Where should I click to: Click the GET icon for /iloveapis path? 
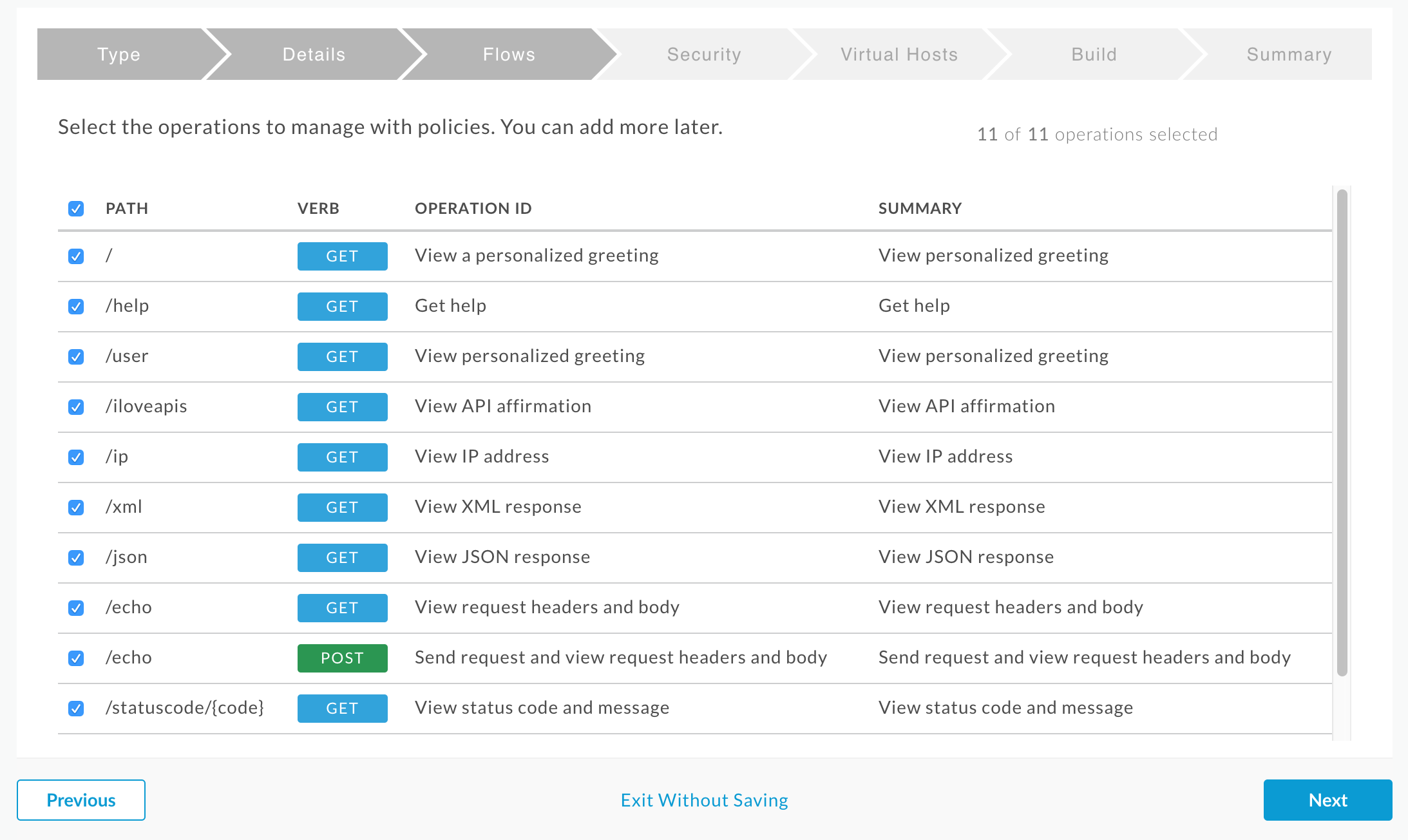[341, 406]
